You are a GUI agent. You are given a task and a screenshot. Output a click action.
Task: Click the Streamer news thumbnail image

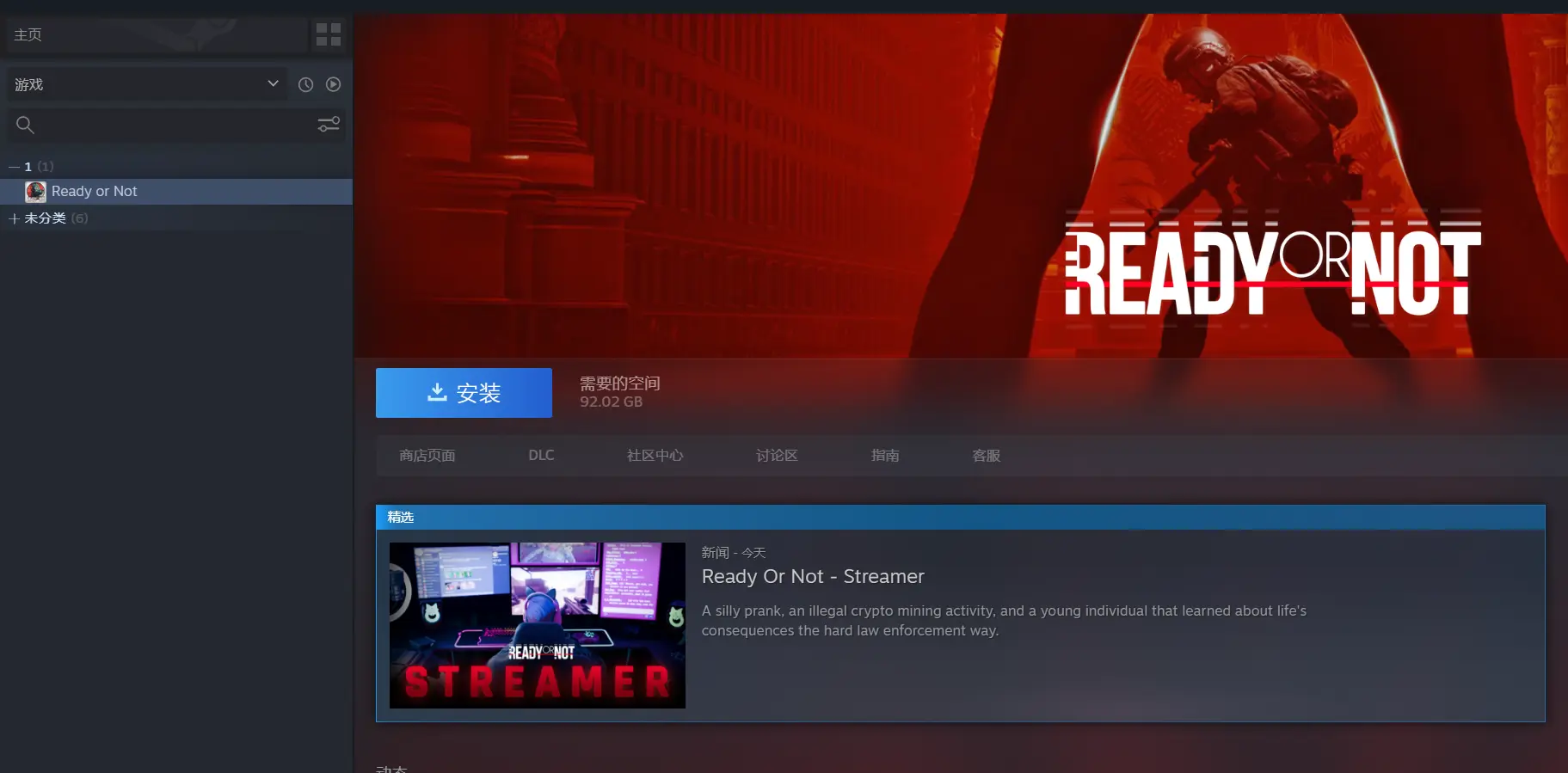pyautogui.click(x=538, y=625)
